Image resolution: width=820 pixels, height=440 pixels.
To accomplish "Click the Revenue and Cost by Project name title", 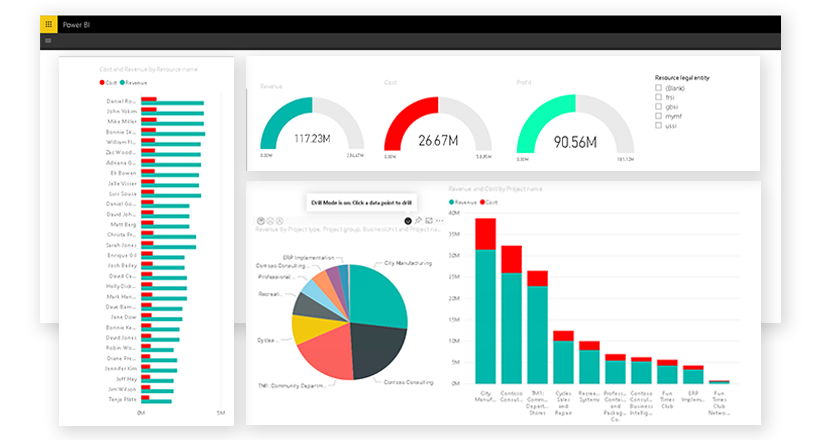I will 495,188.
